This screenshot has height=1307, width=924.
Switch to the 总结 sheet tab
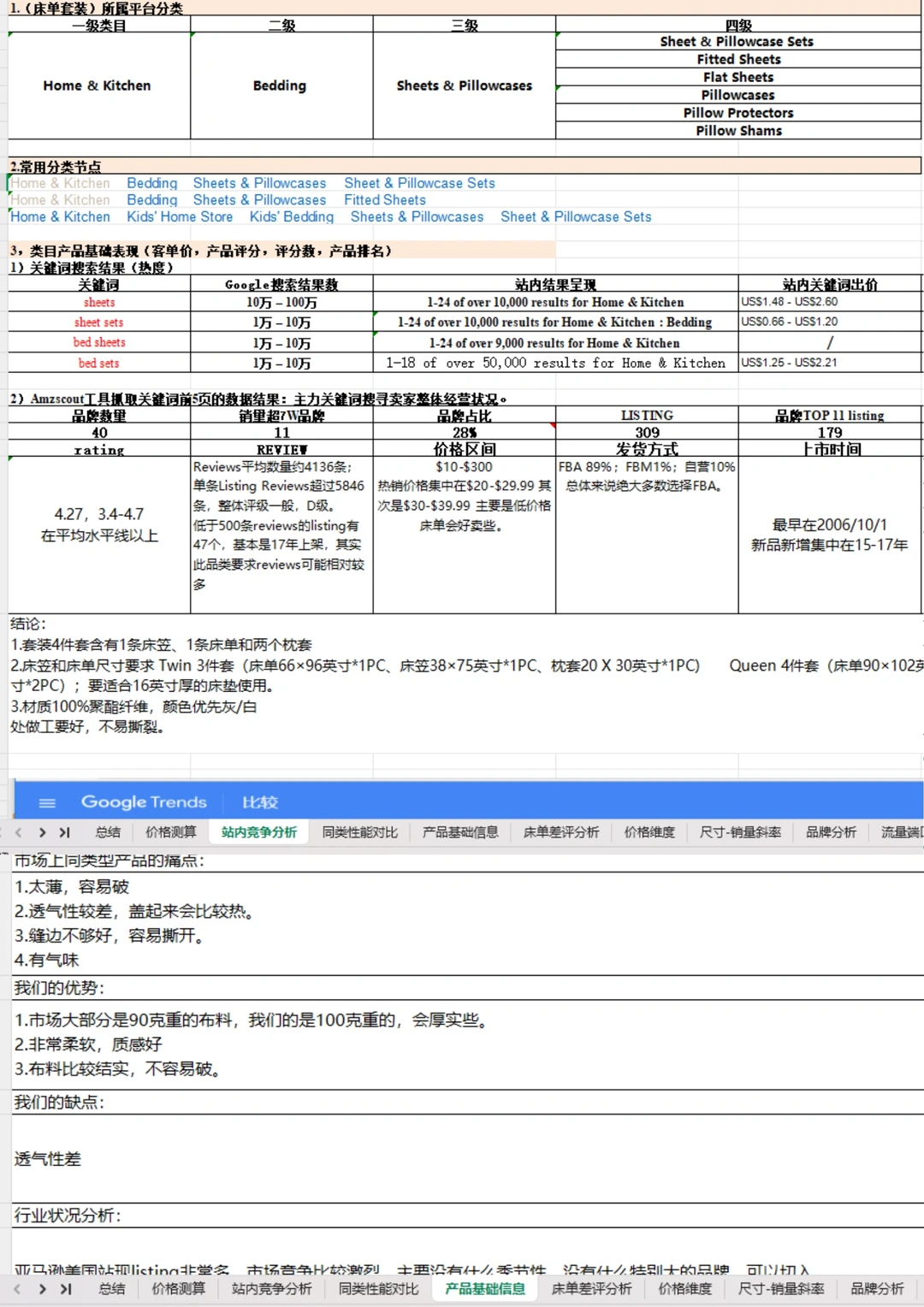point(110,831)
